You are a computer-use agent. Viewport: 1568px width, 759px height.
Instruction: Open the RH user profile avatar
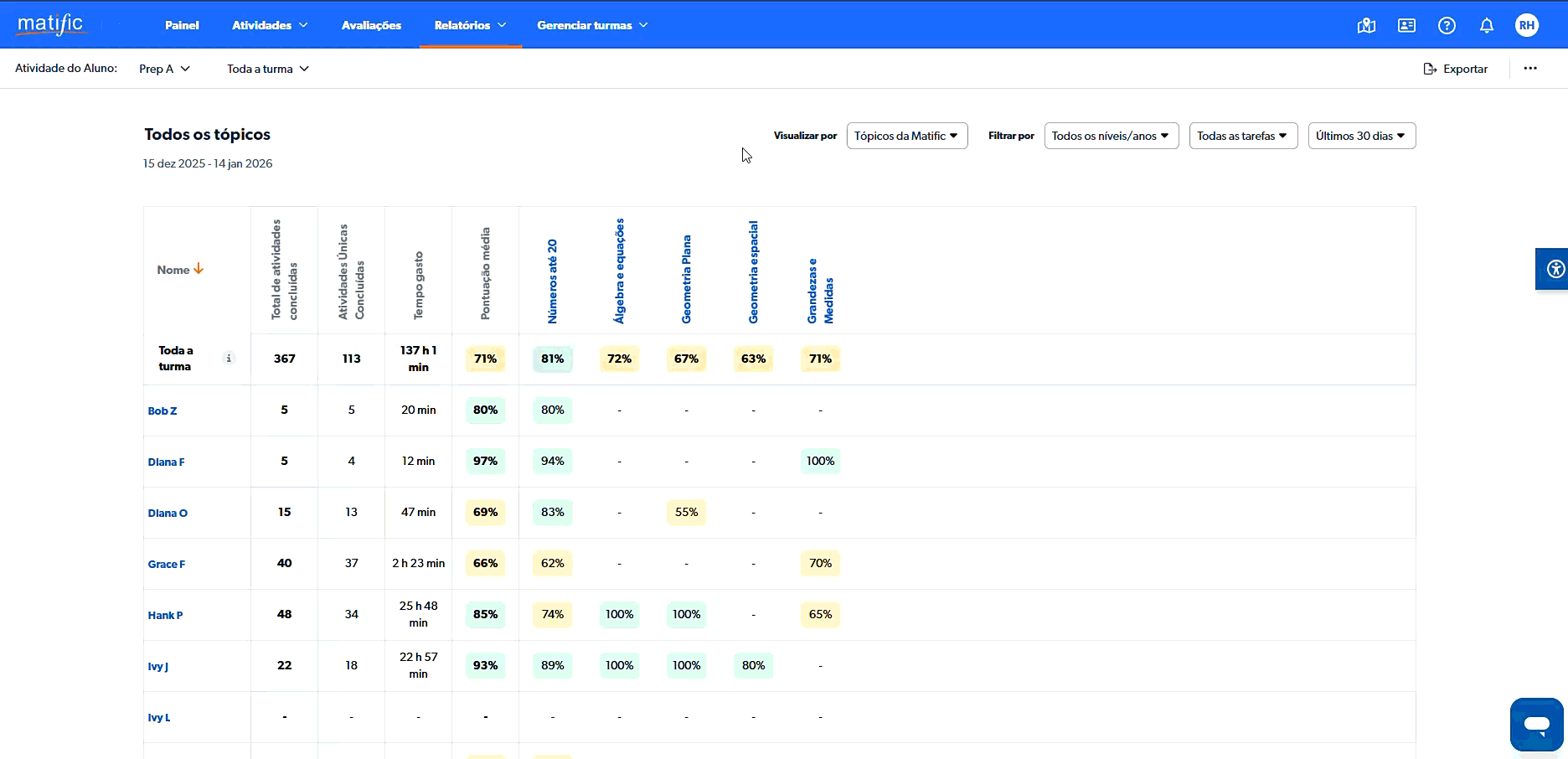pos(1527,25)
